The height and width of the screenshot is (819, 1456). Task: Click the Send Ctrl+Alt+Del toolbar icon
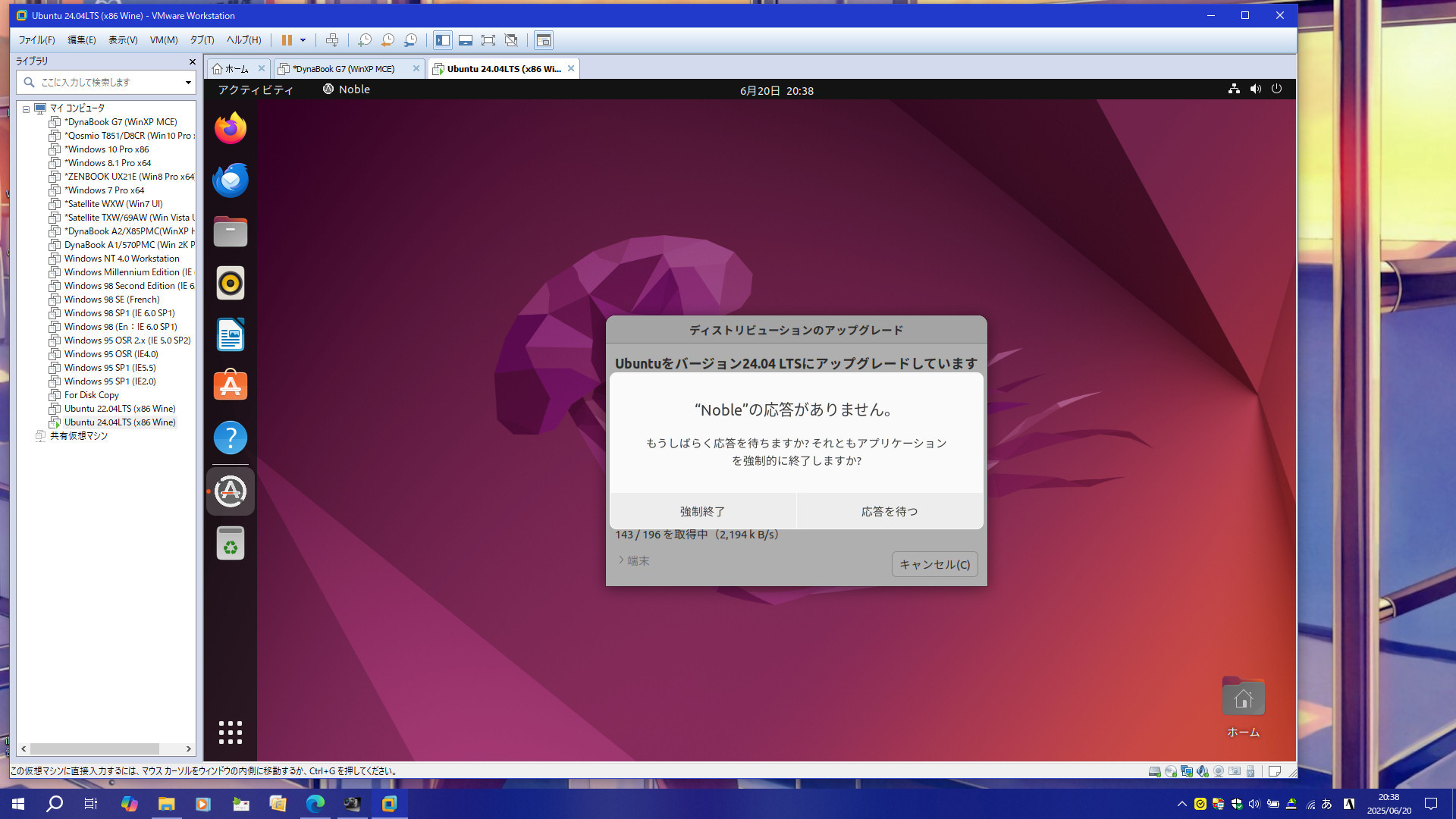click(332, 40)
